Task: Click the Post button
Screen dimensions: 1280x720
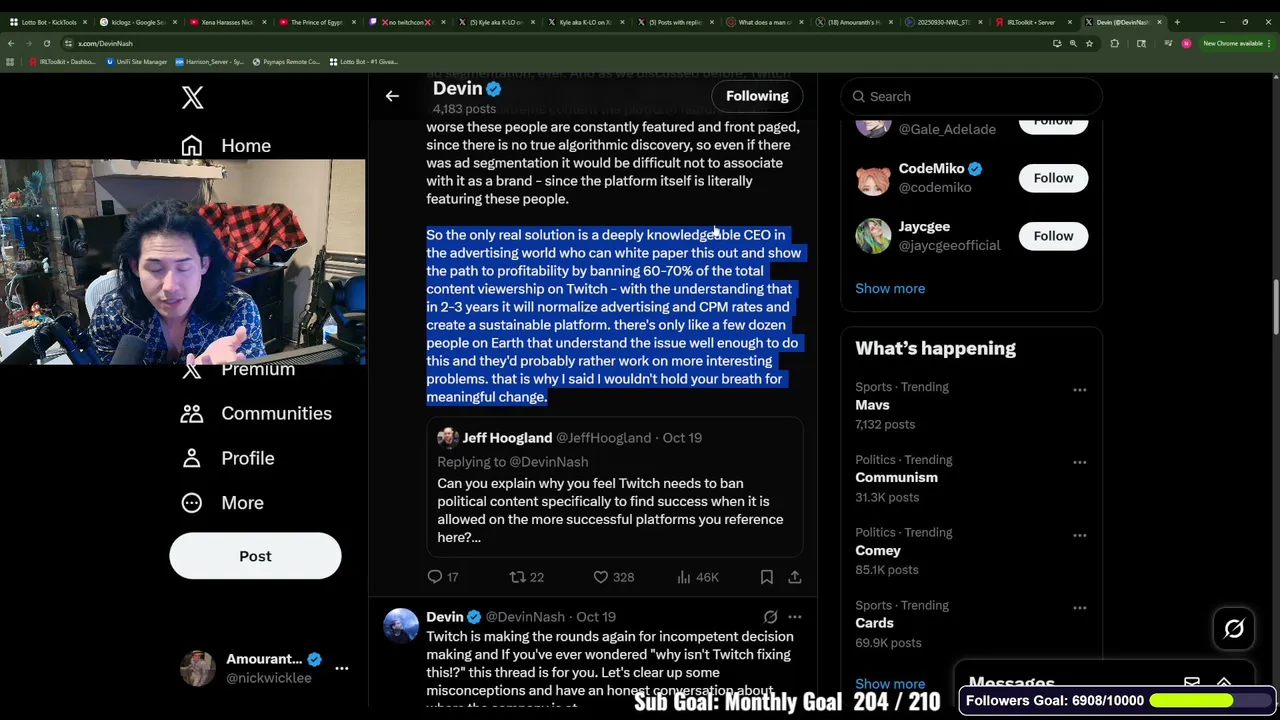Action: pyautogui.click(x=255, y=556)
